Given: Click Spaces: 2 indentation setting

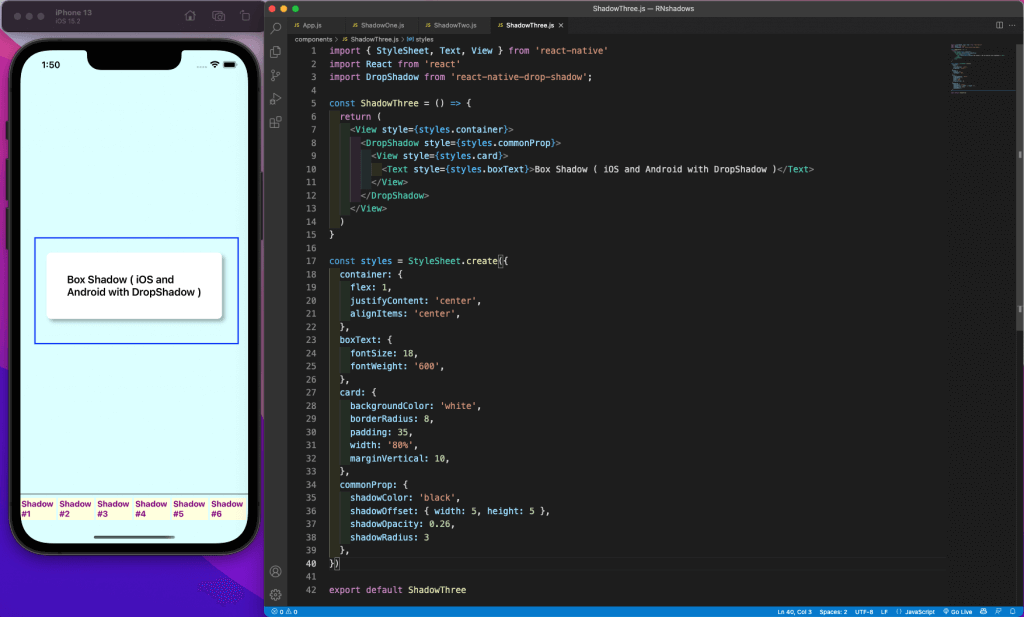Looking at the screenshot, I should pyautogui.click(x=832, y=611).
